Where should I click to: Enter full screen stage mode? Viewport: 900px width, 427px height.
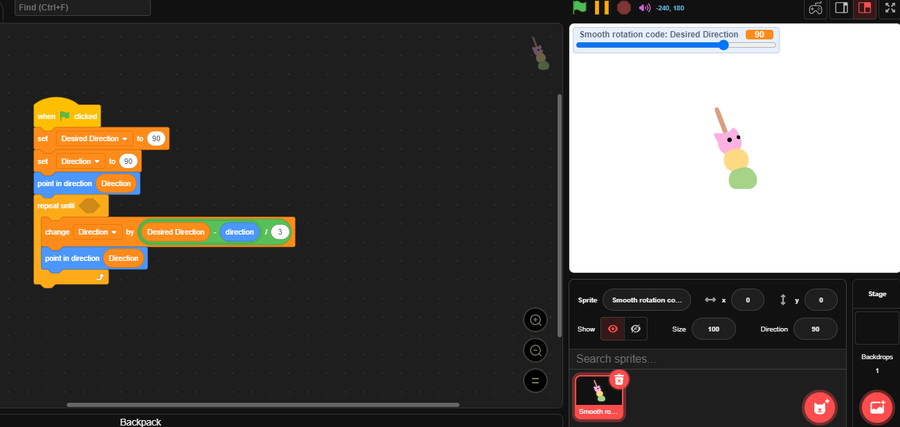(890, 8)
